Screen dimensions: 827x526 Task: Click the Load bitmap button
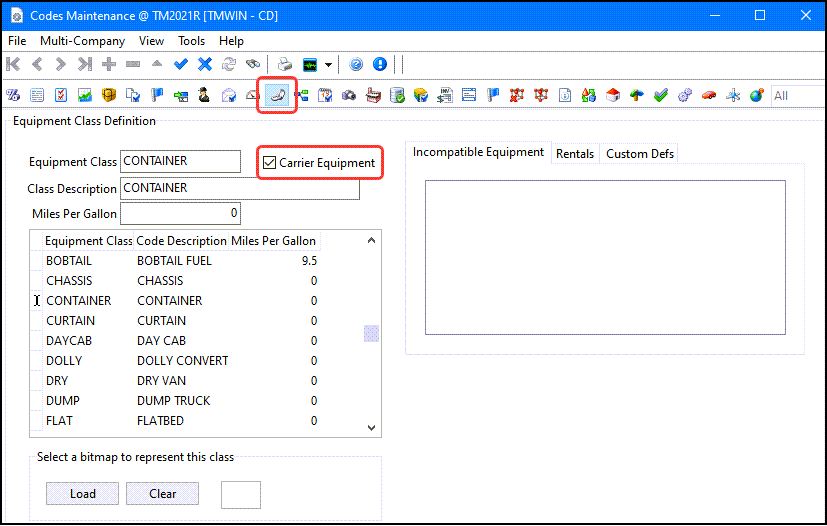pos(82,493)
